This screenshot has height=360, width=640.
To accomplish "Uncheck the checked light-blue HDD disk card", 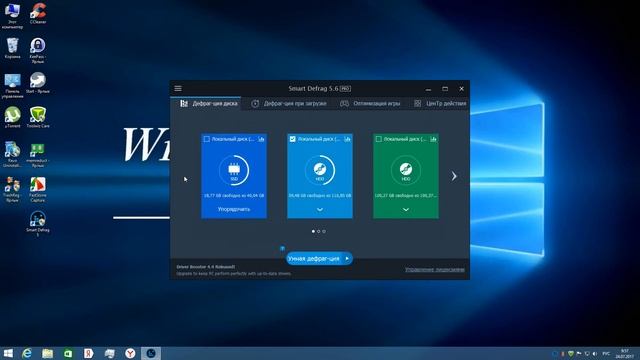I will [x=292, y=139].
